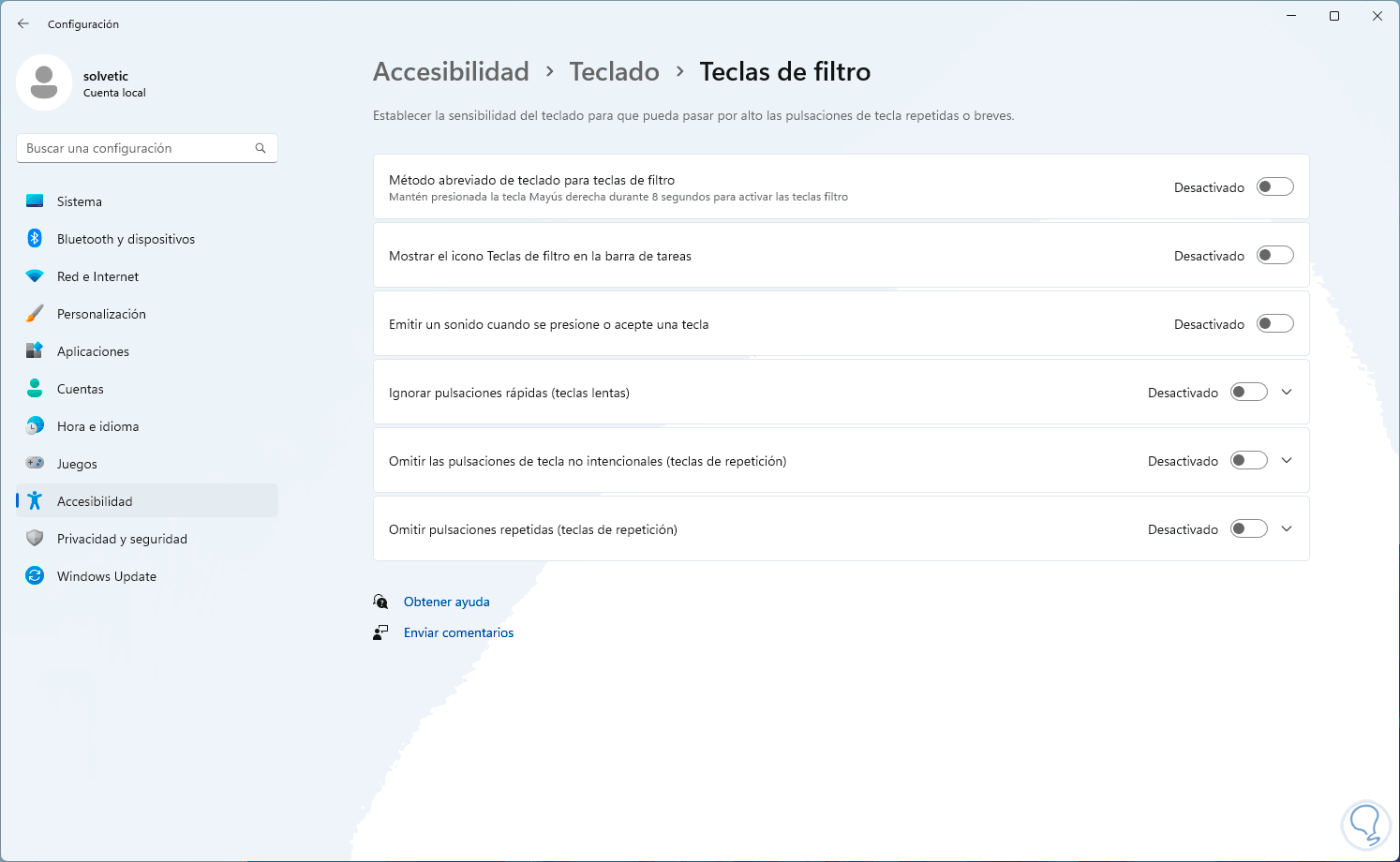The height and width of the screenshot is (862, 1400).
Task: Open the Obtener ayuda link
Action: [447, 602]
